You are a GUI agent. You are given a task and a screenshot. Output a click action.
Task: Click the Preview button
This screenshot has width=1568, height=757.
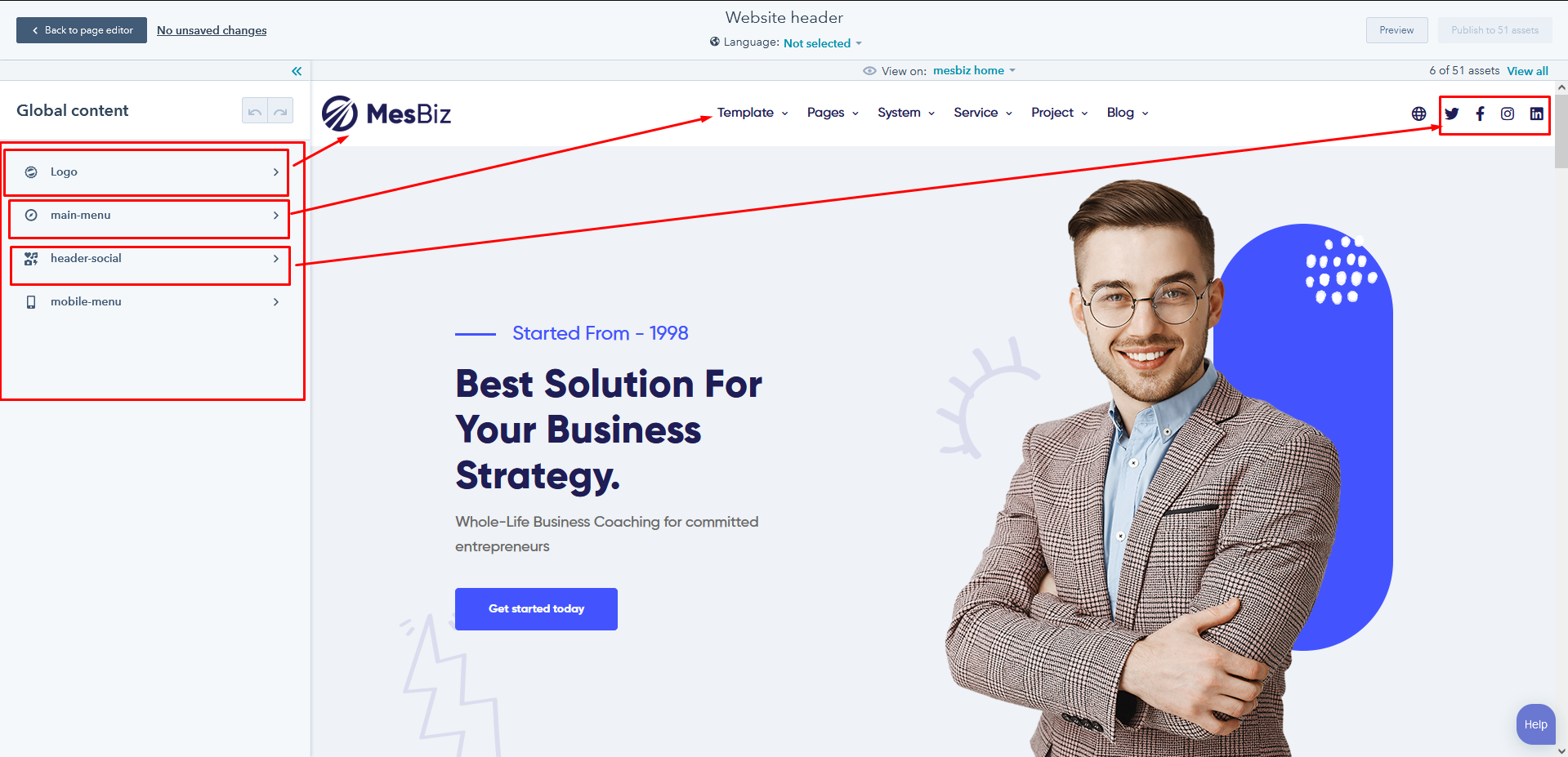coord(1396,30)
